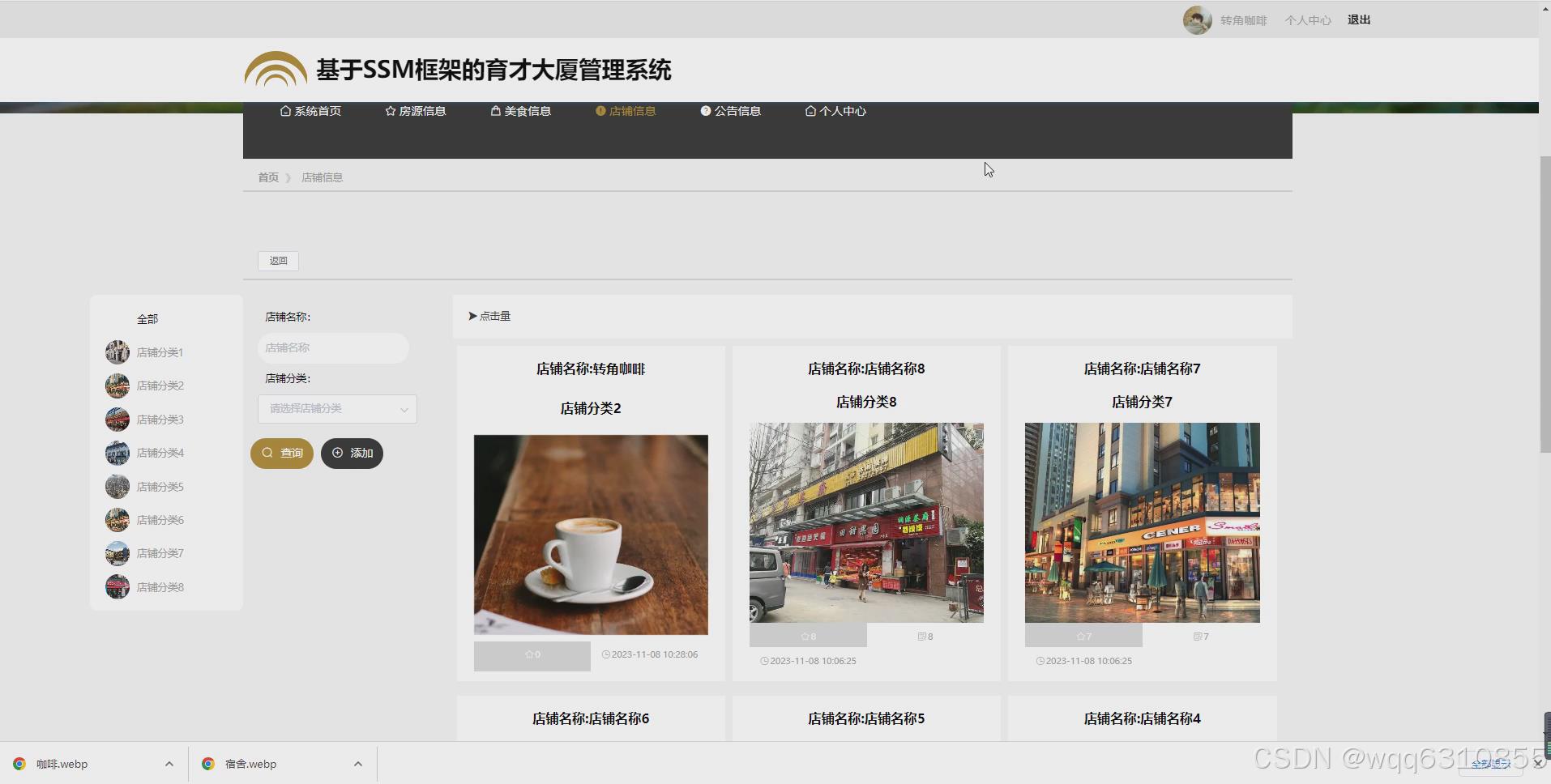1551x784 pixels.
Task: Click Chrome file icon of 宿舍.webp download
Action: coord(208,764)
